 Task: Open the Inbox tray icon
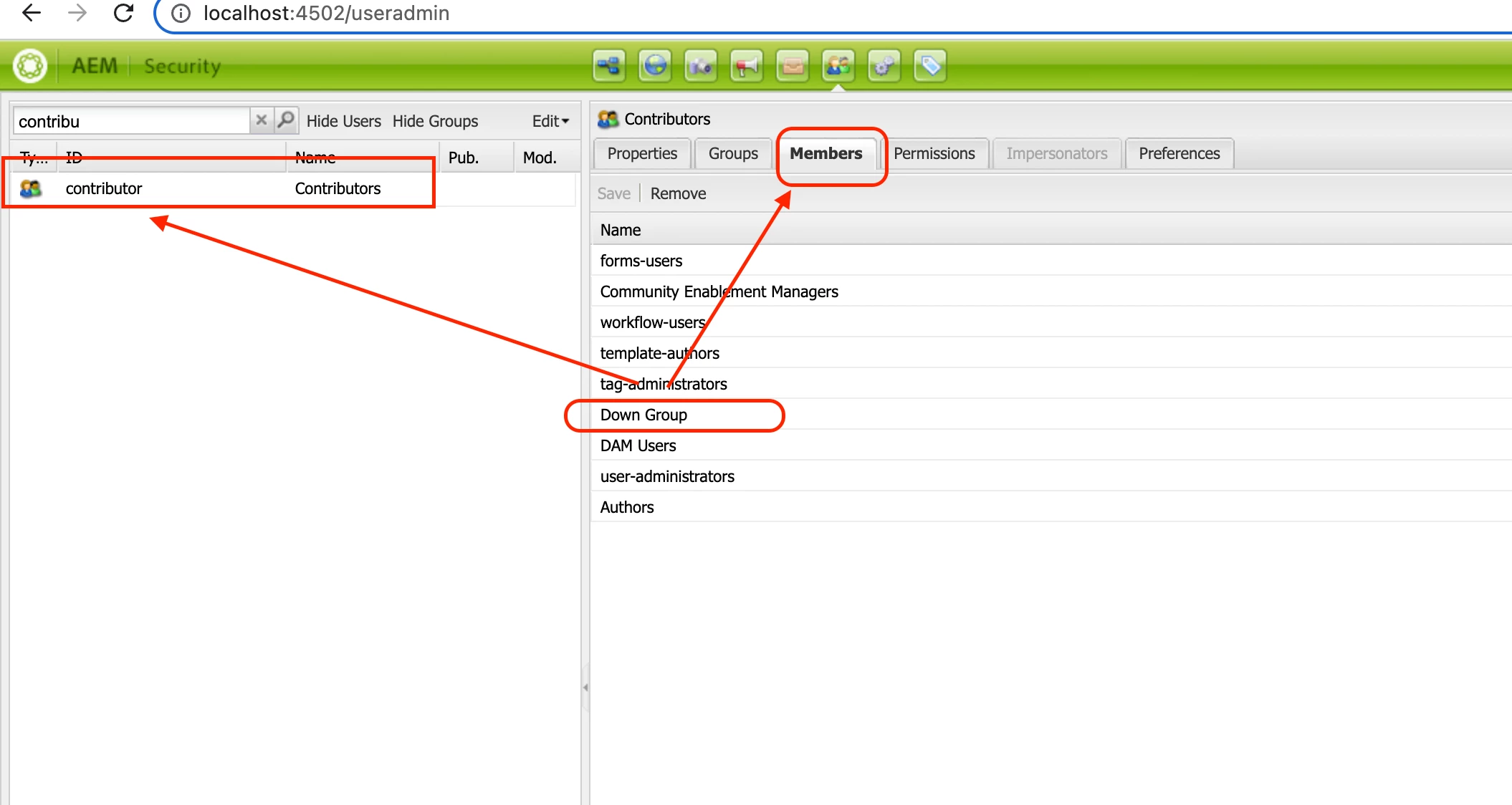[x=793, y=67]
